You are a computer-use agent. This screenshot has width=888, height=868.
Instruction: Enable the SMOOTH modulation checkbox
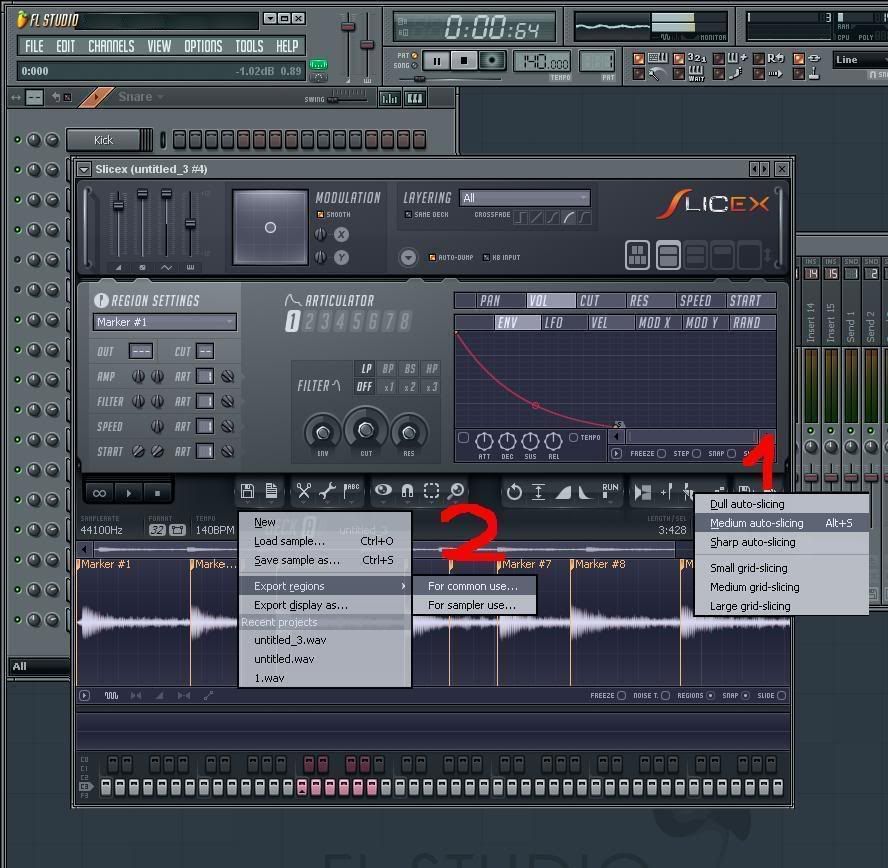[321, 215]
